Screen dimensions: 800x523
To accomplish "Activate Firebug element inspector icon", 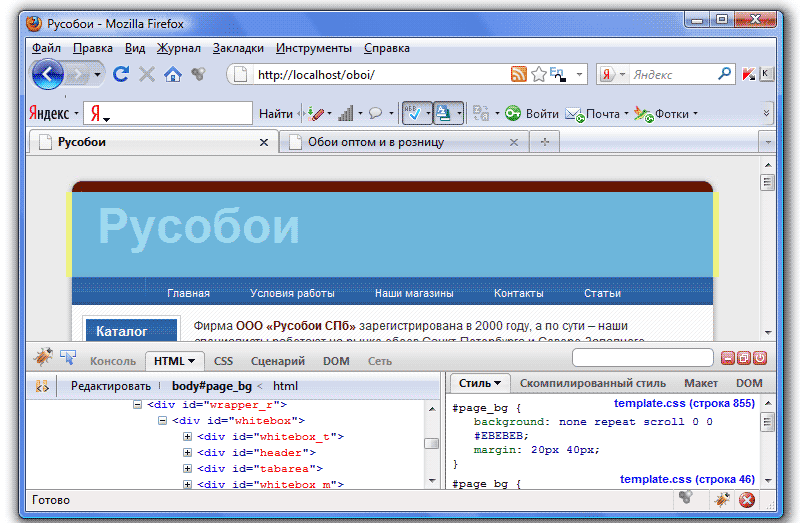I will pyautogui.click(x=68, y=357).
